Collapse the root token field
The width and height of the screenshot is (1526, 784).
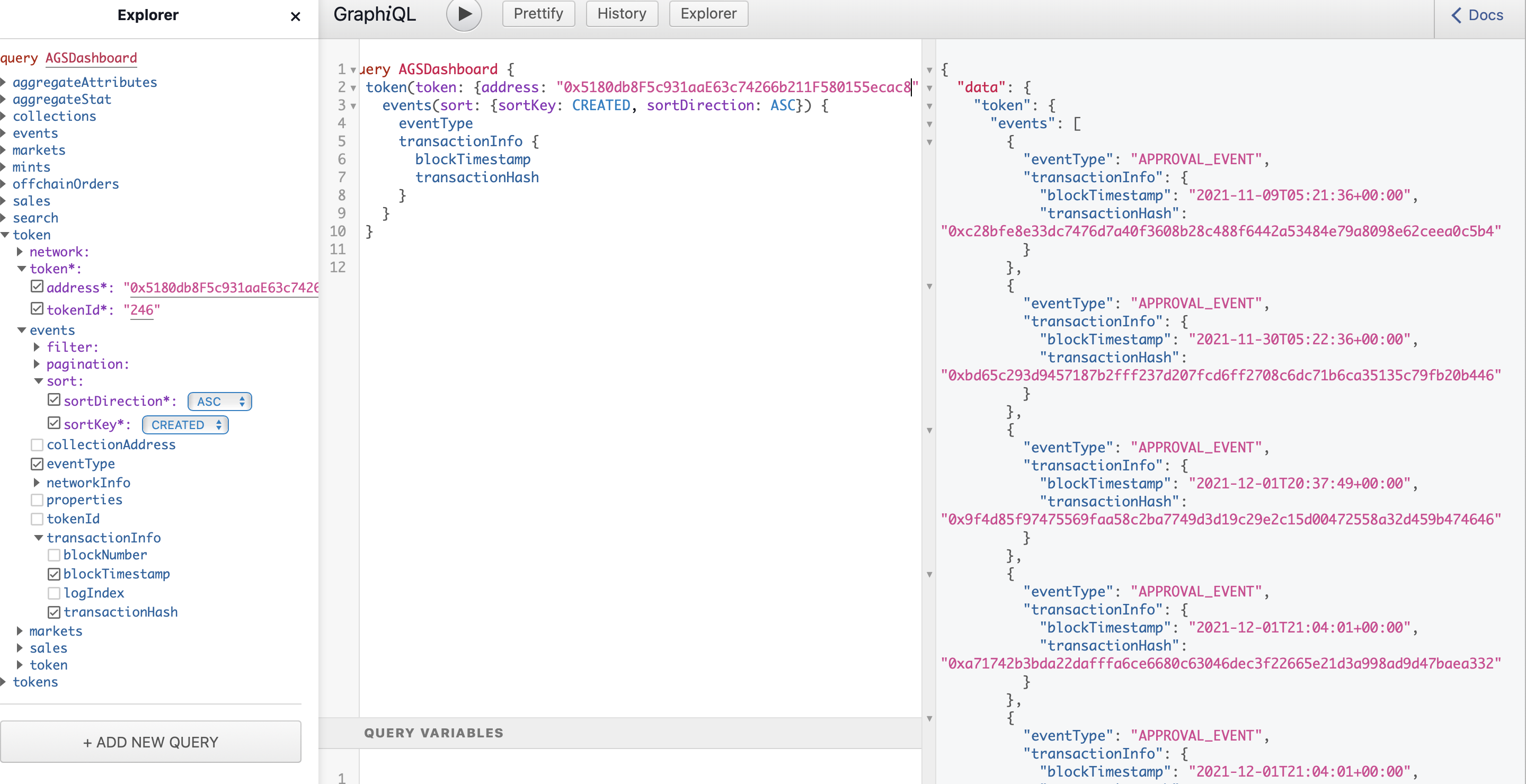[5, 235]
